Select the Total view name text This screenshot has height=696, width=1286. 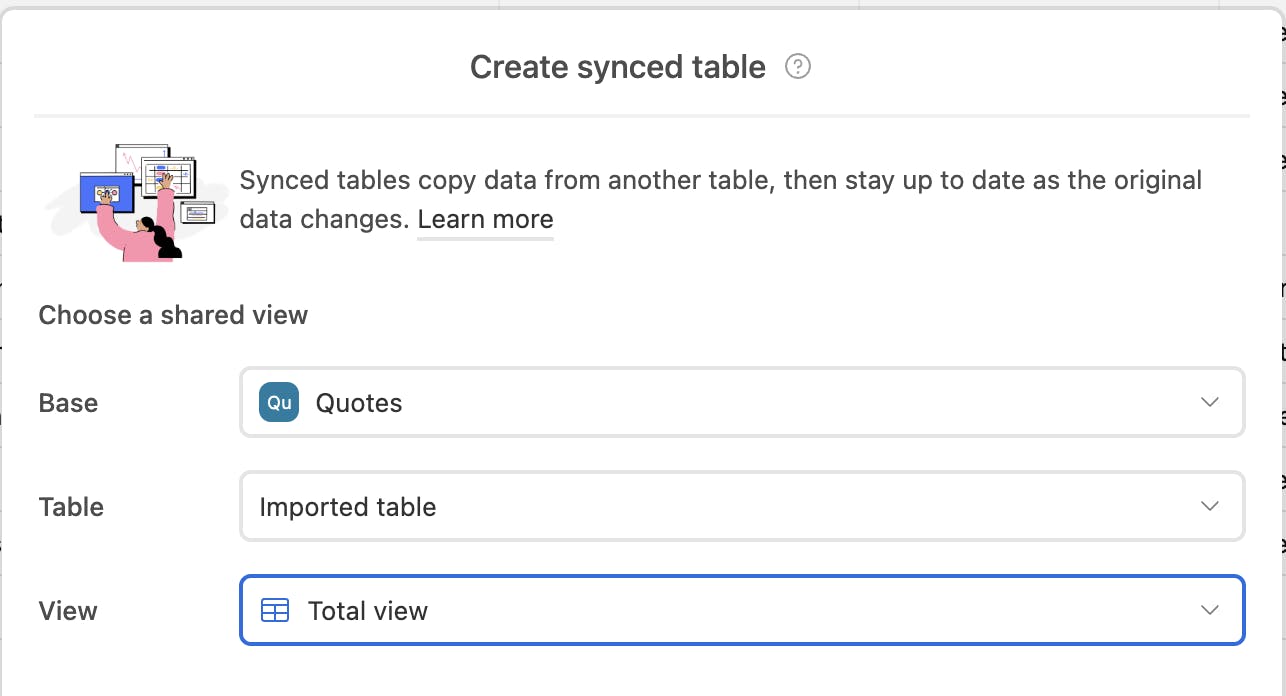coord(367,610)
